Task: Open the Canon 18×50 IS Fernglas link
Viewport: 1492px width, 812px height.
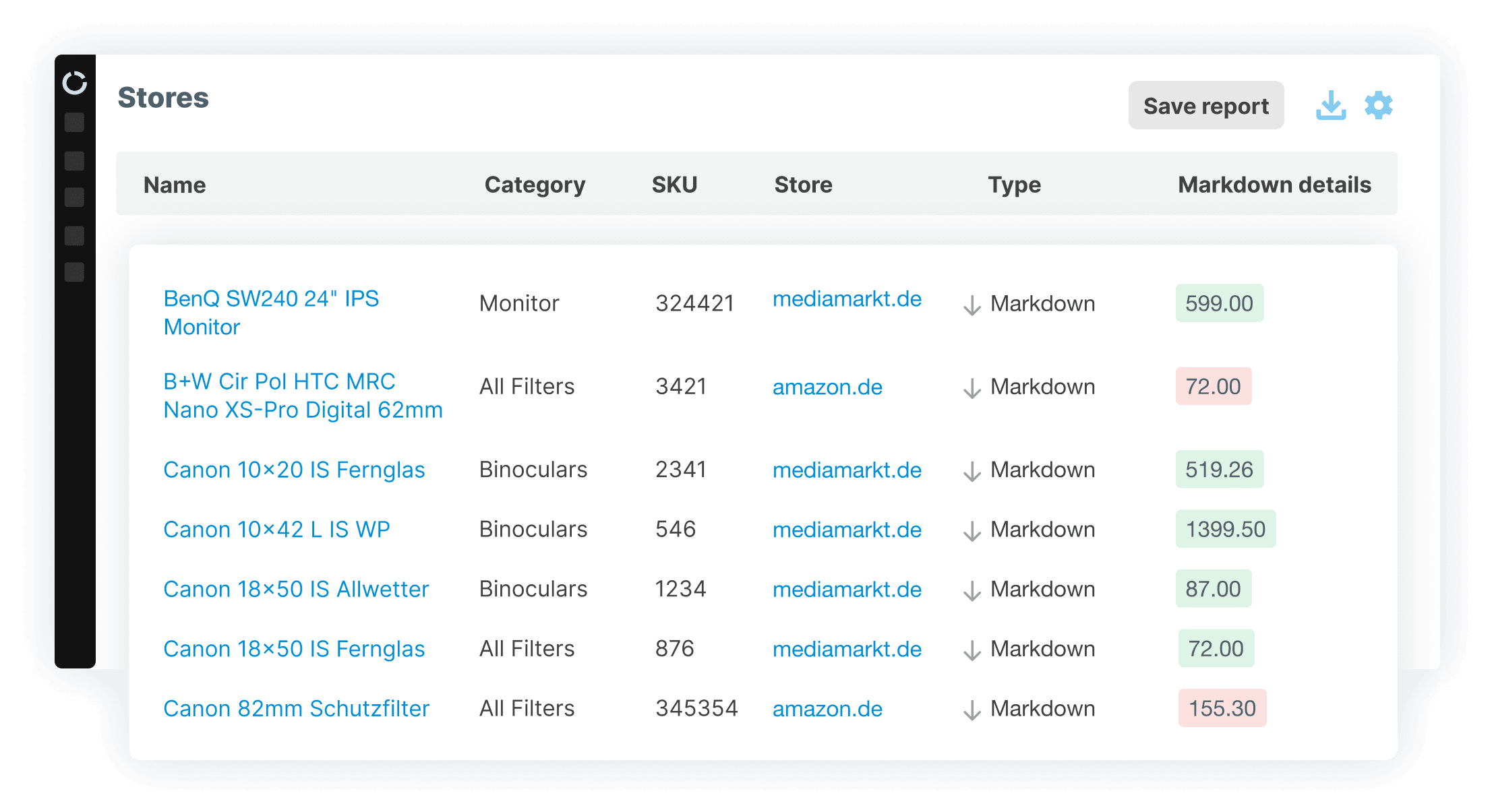Action: click(294, 649)
